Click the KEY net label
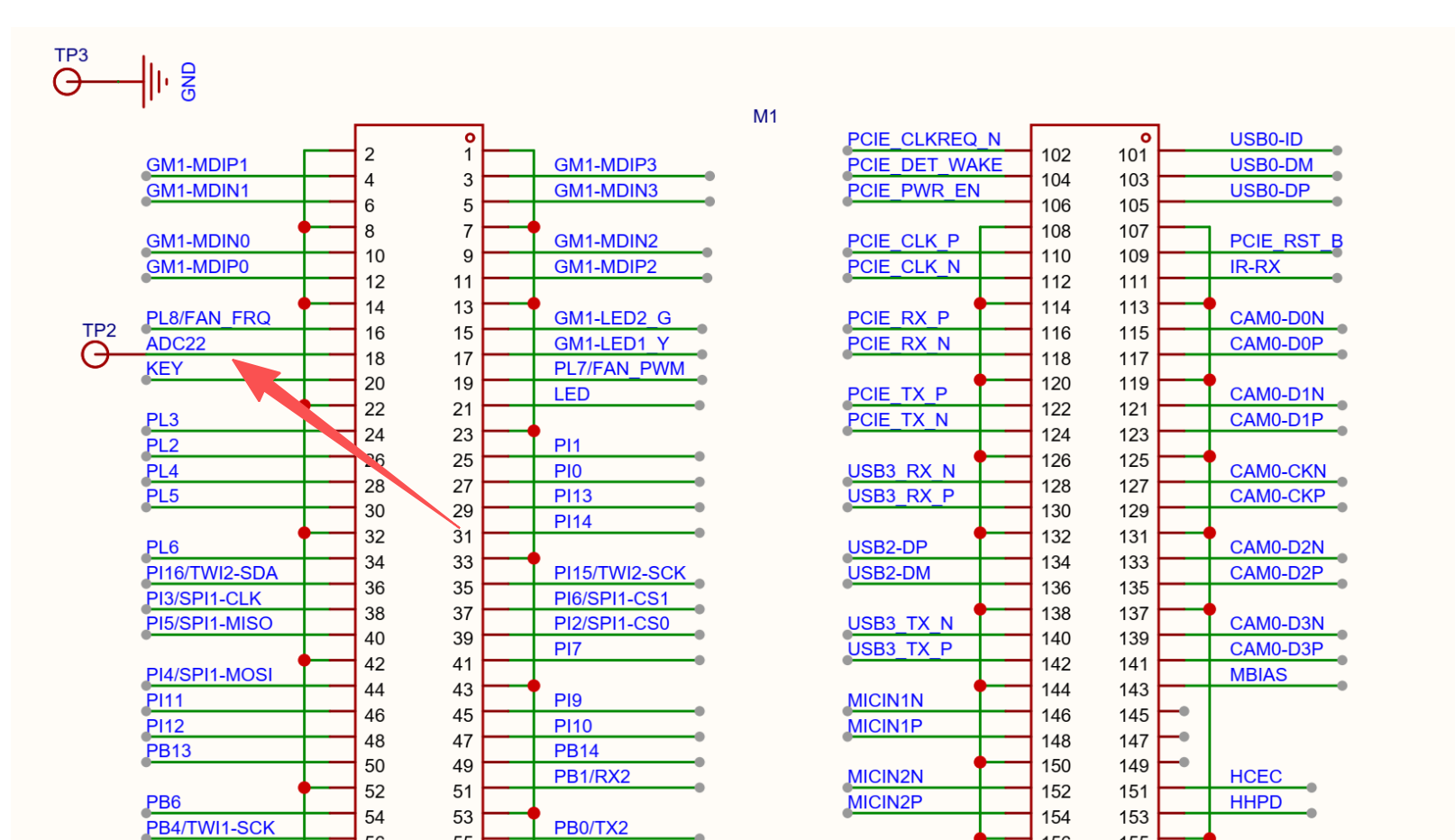The image size is (1455, 840). 164,369
